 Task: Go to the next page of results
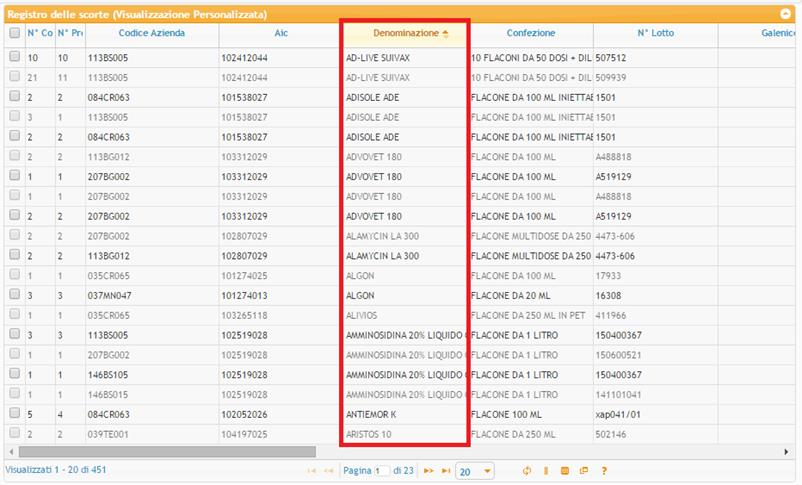pyautogui.click(x=429, y=471)
